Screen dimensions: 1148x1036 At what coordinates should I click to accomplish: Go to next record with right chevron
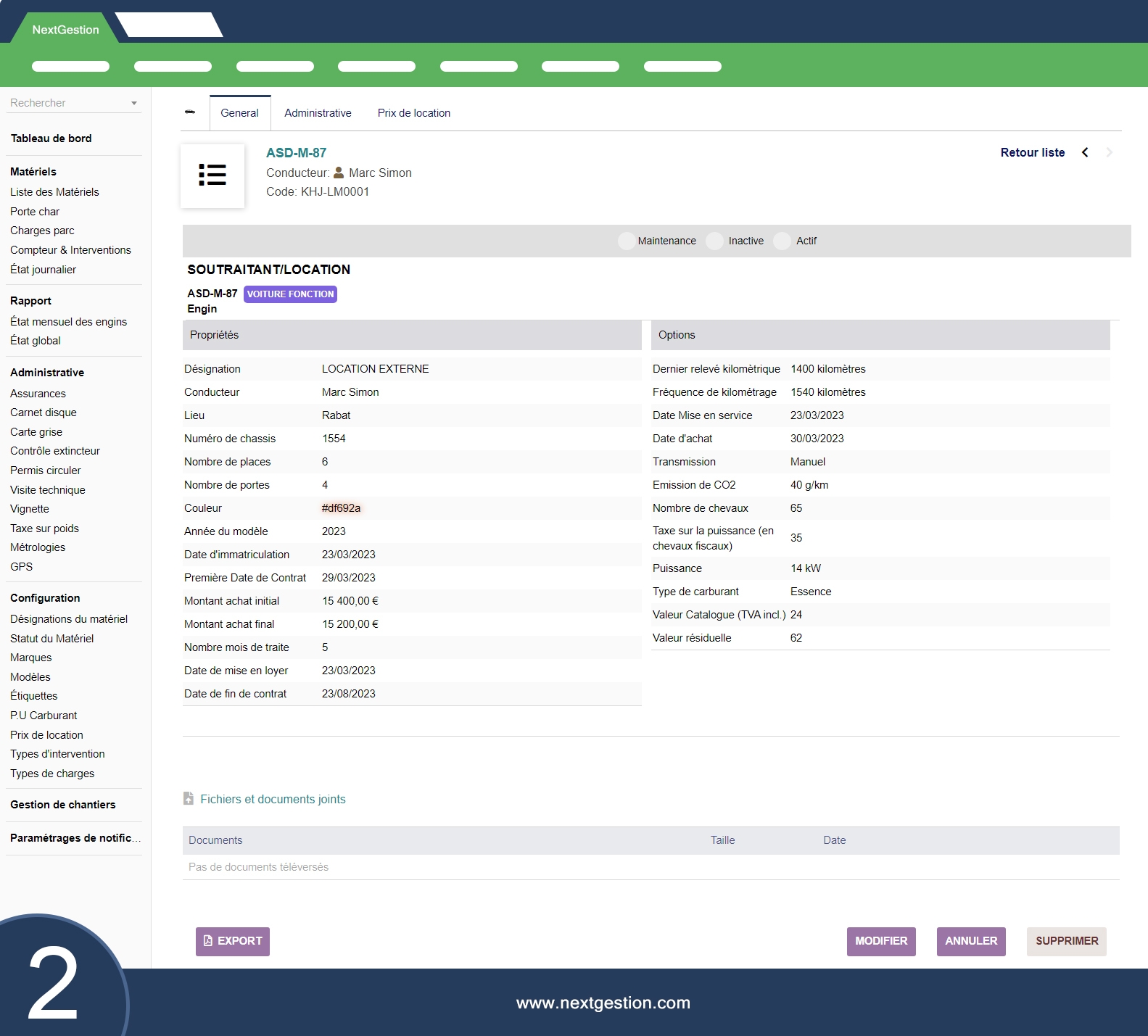(1109, 152)
